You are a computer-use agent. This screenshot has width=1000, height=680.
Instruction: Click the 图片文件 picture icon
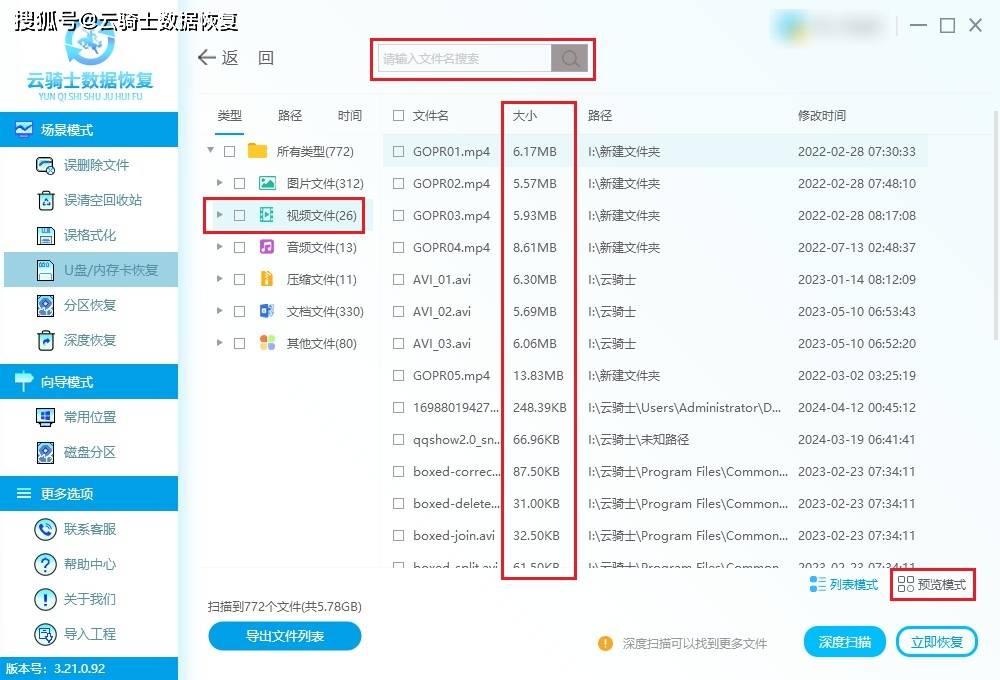[x=267, y=184]
